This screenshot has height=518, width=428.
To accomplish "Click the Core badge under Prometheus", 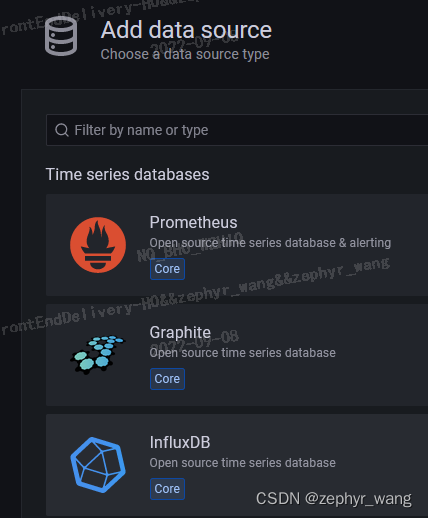I will 167,269.
